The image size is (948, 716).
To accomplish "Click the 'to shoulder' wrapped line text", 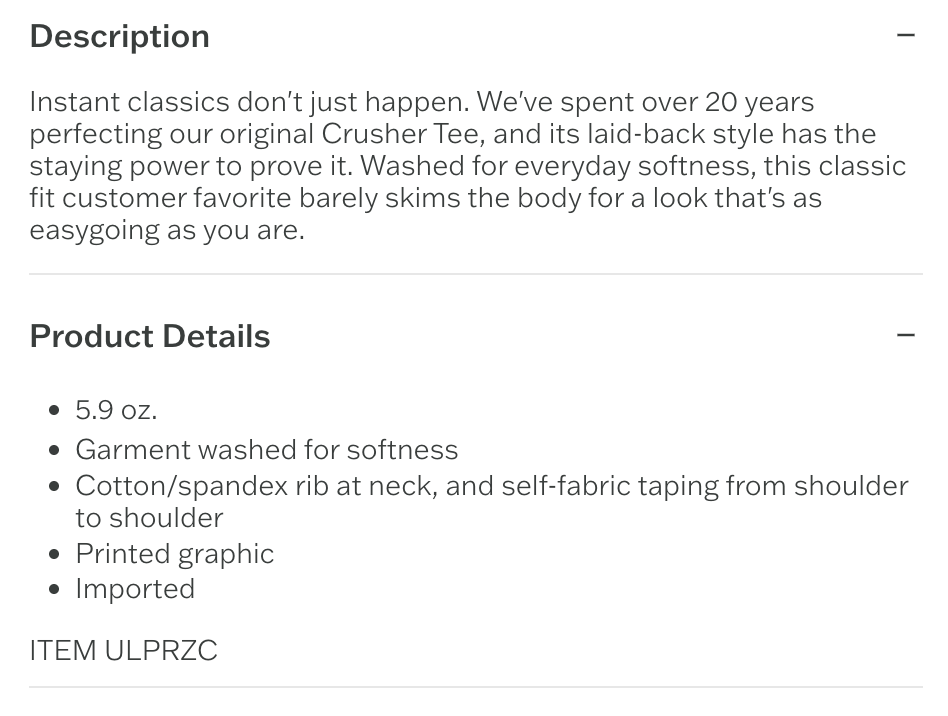I will coord(149,518).
